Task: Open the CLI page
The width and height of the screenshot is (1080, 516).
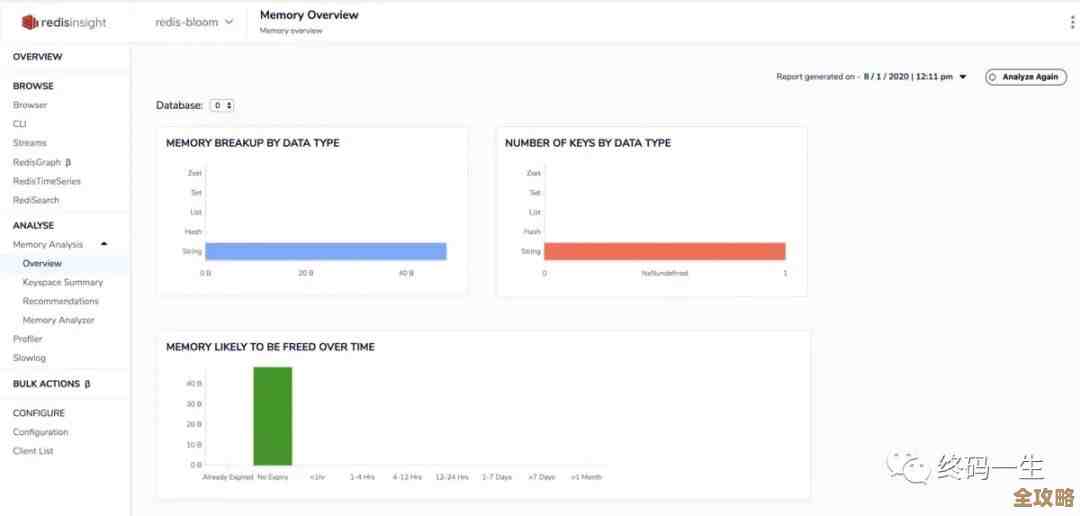Action: pos(20,124)
